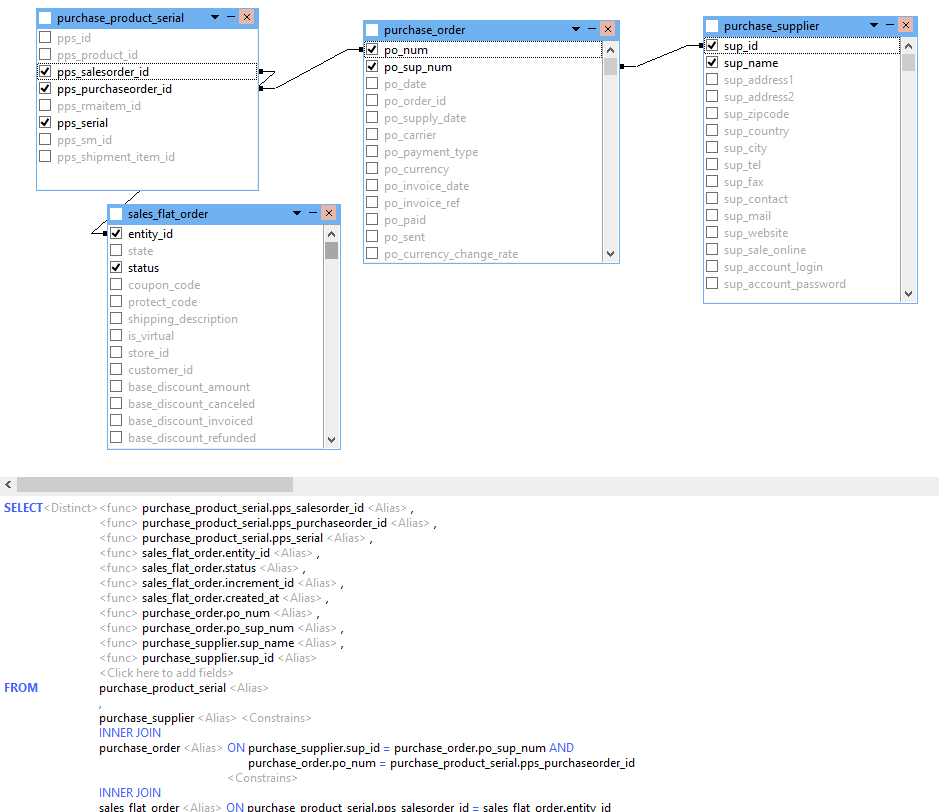Uncheck the sup_name field

[712, 62]
